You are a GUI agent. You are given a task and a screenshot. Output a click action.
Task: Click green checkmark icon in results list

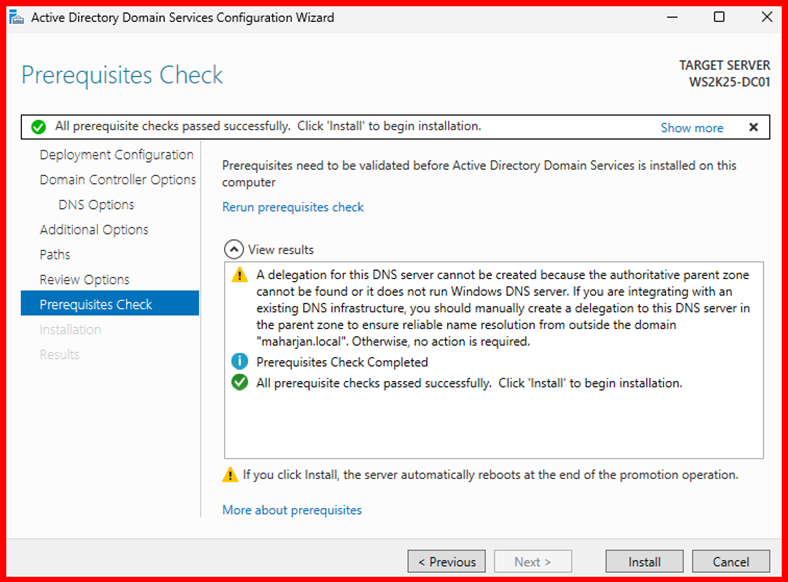(239, 383)
